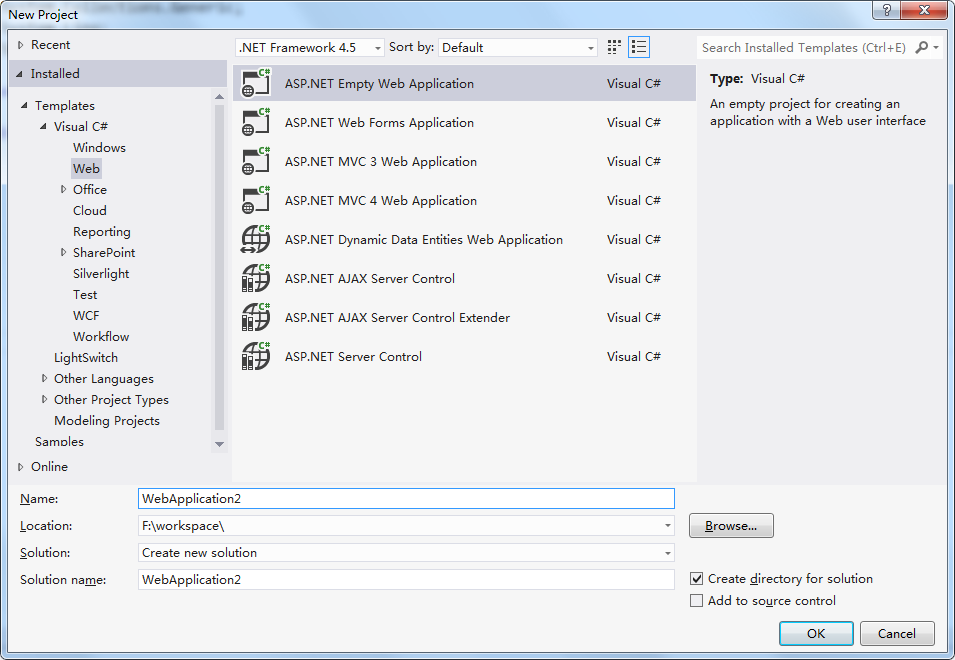Click the ASP.NET MVC 3 Web Application icon

pyautogui.click(x=256, y=161)
